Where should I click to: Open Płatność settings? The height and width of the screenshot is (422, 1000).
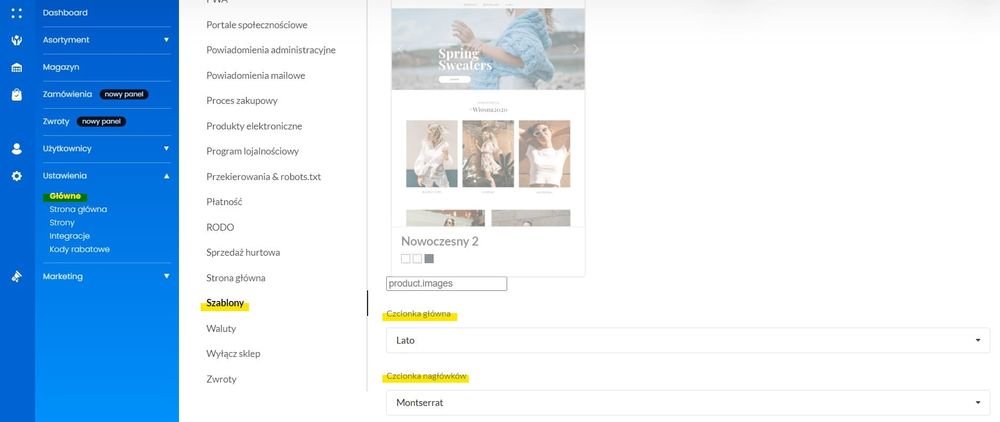point(224,201)
